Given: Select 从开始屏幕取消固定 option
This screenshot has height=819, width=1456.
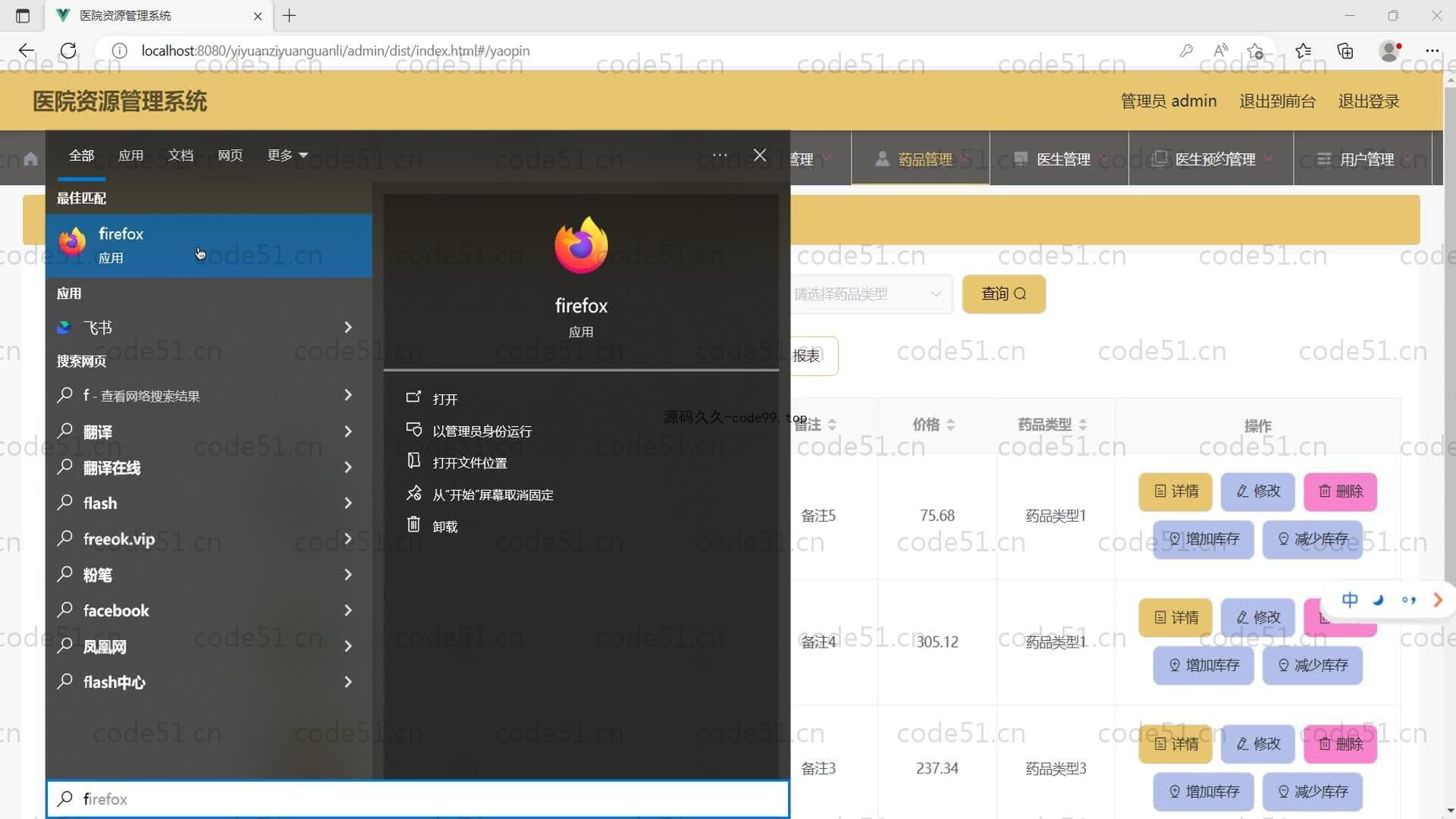Looking at the screenshot, I should coord(492,494).
